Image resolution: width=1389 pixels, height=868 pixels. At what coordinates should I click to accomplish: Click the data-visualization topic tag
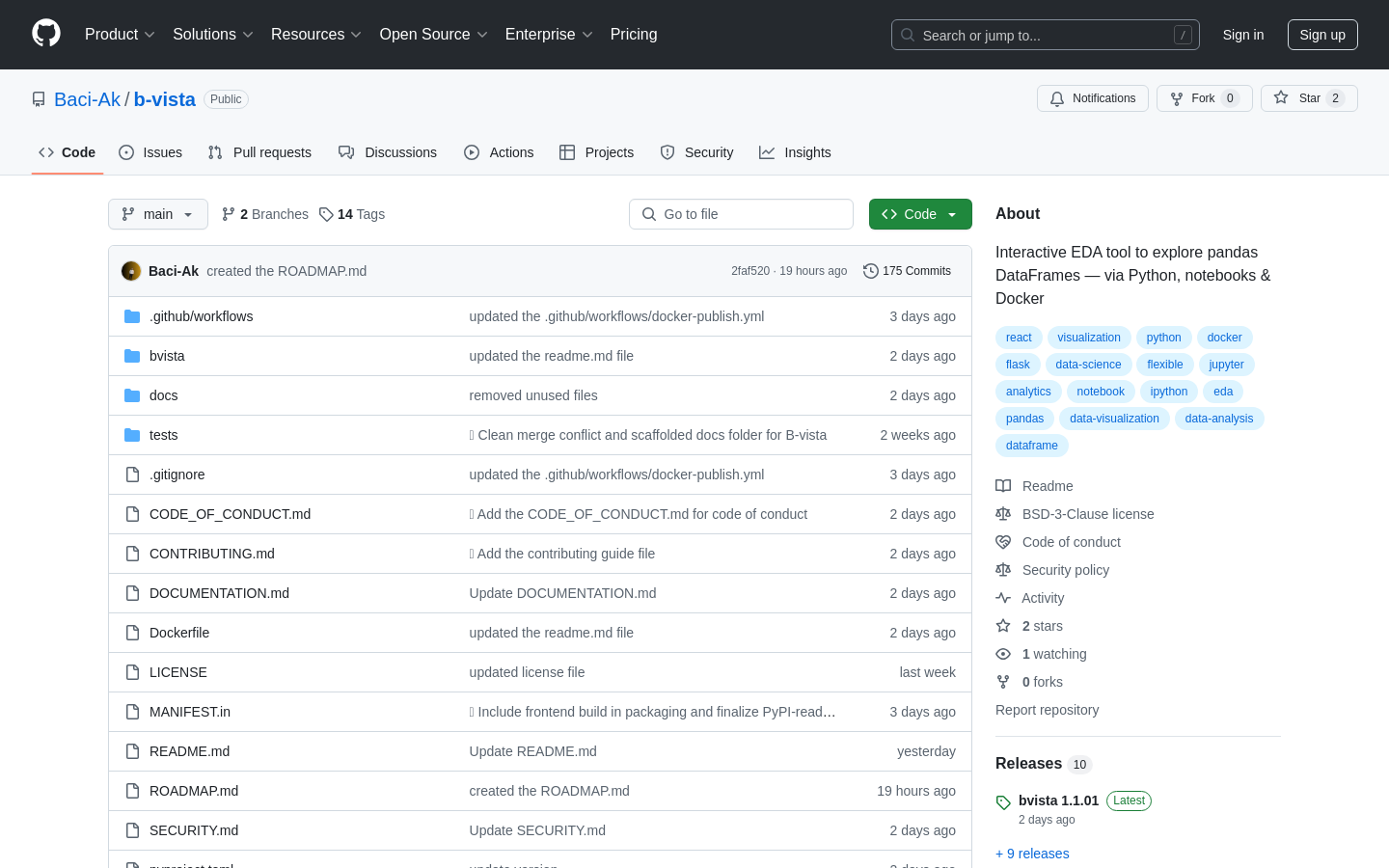pyautogui.click(x=1114, y=419)
